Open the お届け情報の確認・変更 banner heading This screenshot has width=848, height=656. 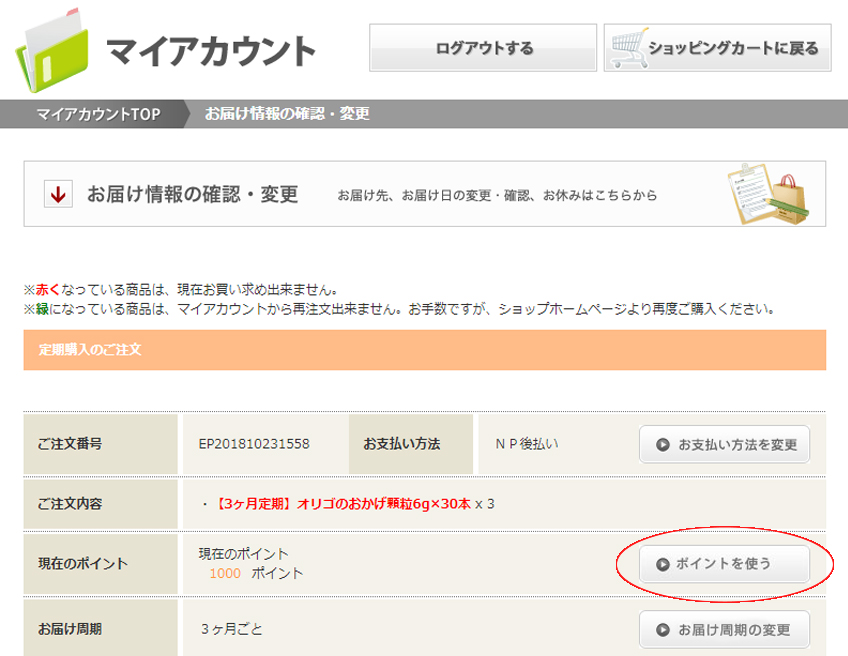coord(193,194)
